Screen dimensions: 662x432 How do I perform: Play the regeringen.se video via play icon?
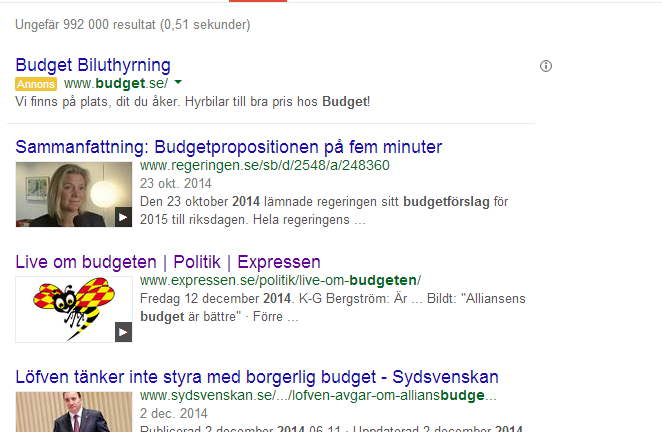(123, 217)
